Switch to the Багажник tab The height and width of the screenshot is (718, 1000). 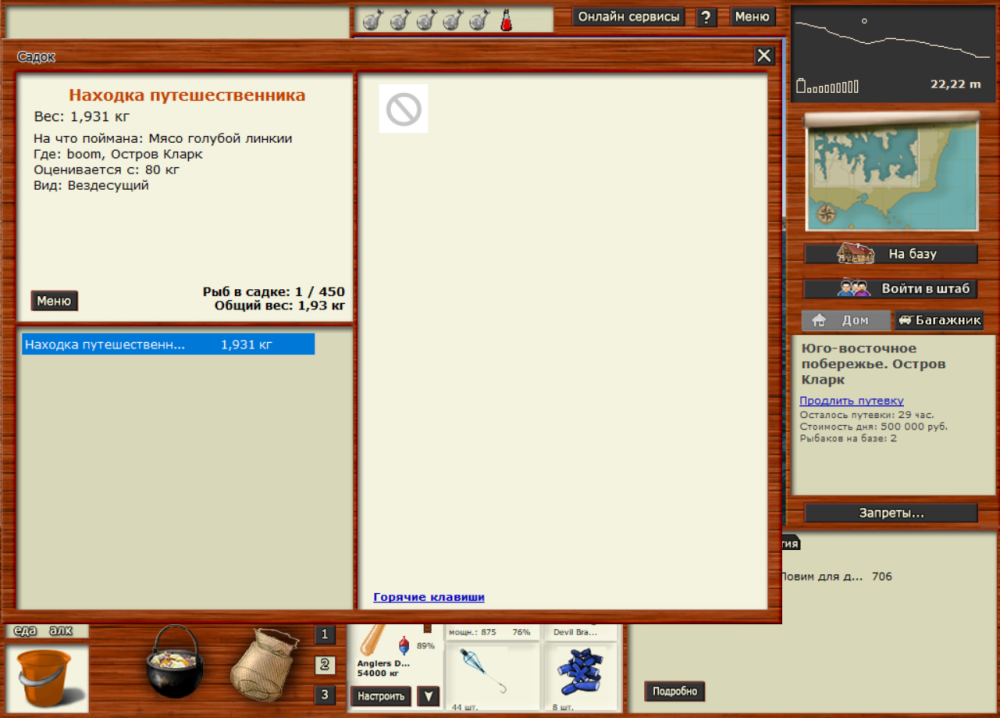tap(937, 321)
